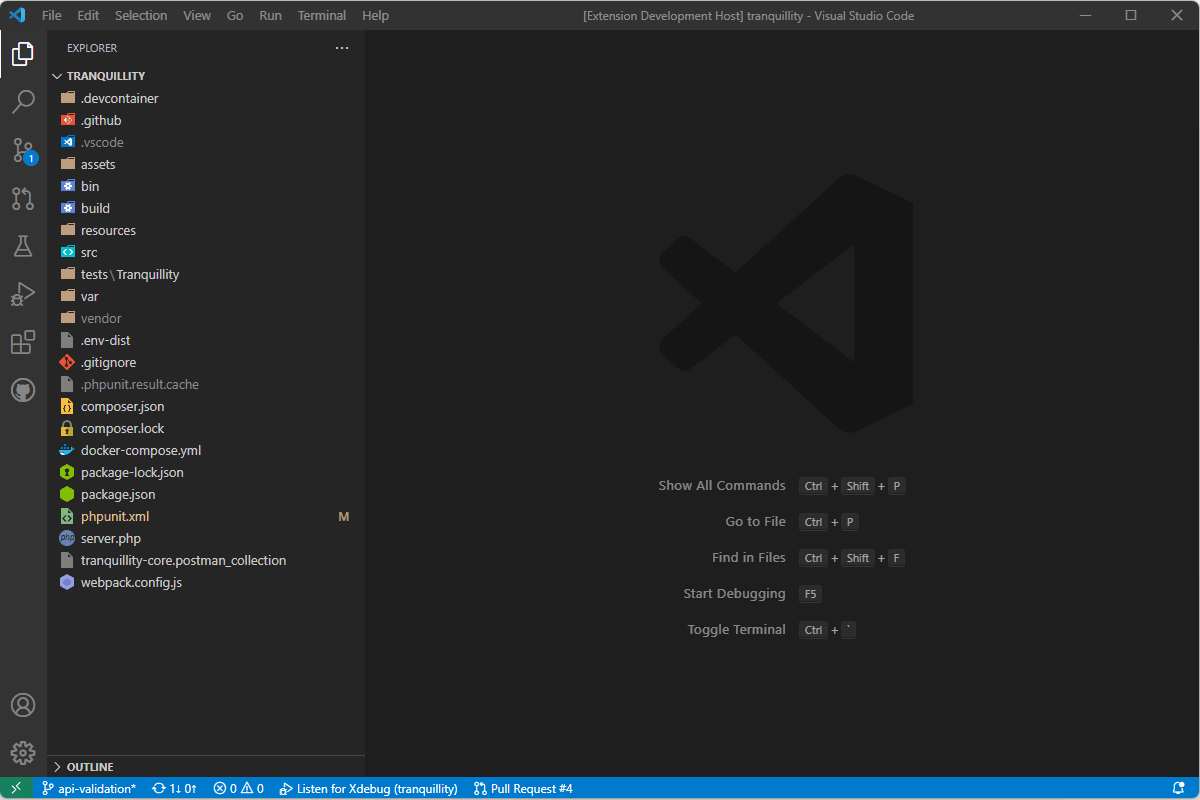Open the .gitignore file
The width and height of the screenshot is (1200, 800).
pyautogui.click(x=206, y=362)
